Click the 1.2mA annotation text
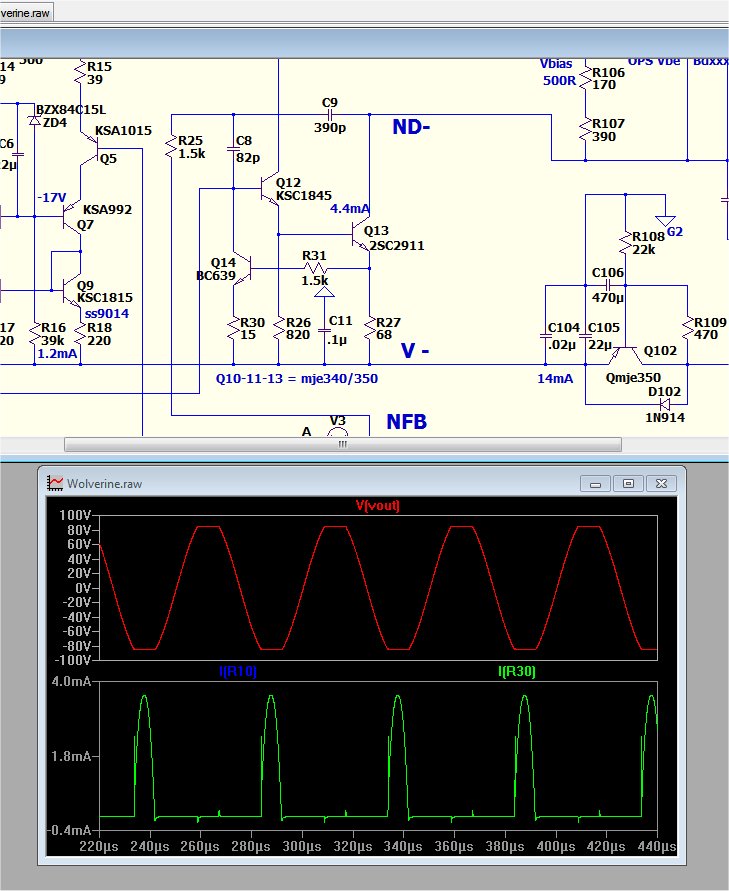 57,353
